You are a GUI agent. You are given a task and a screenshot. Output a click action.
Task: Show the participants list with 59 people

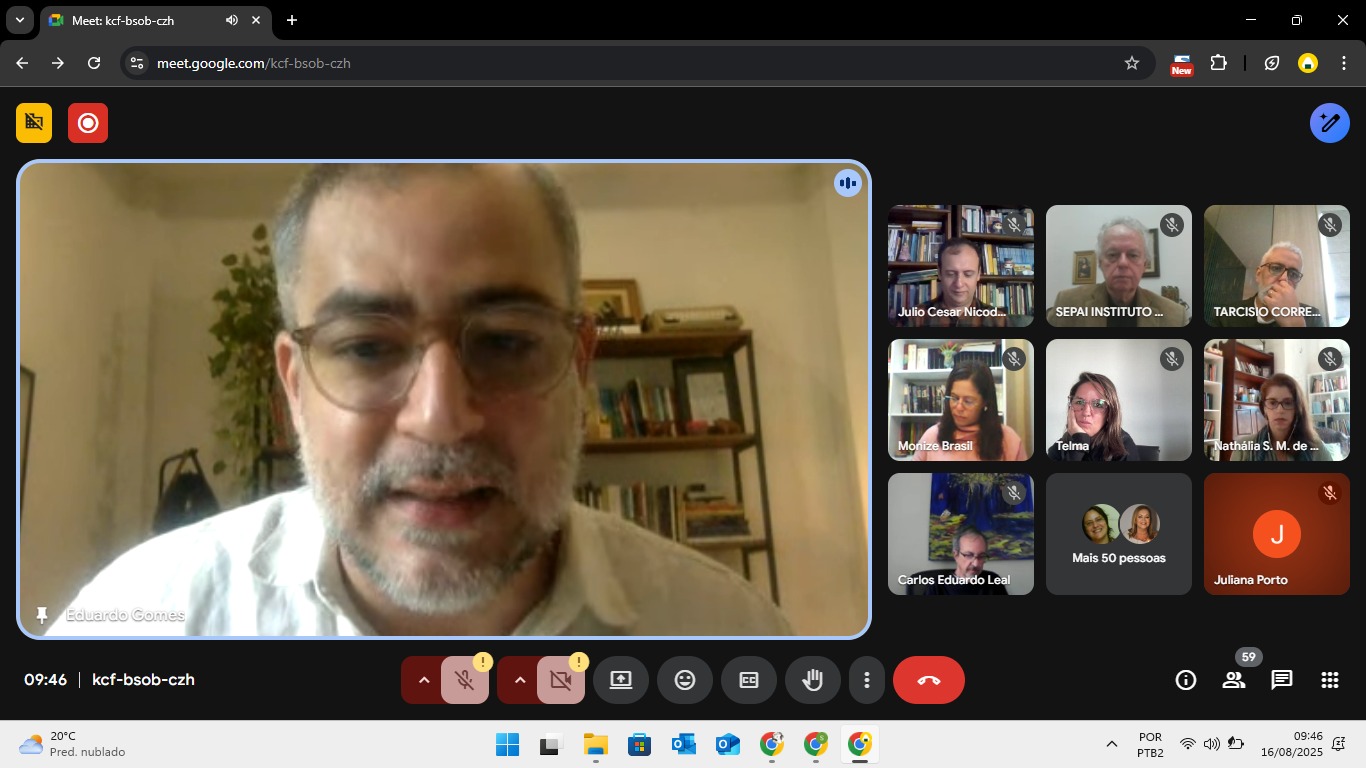(x=1233, y=680)
